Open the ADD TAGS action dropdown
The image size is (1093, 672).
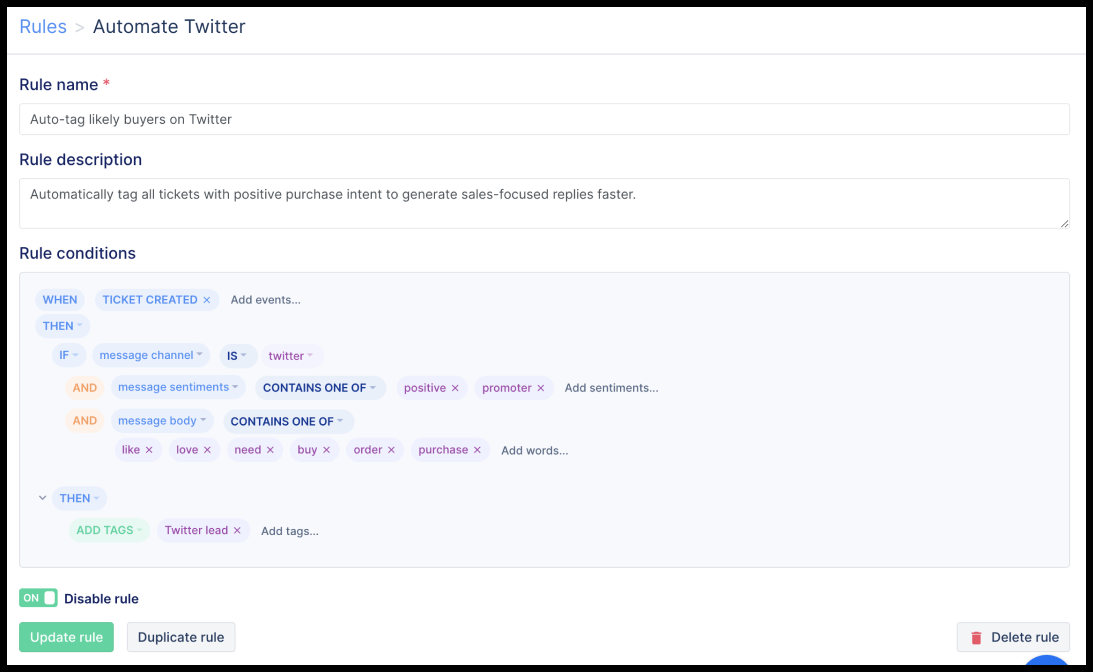(x=109, y=530)
